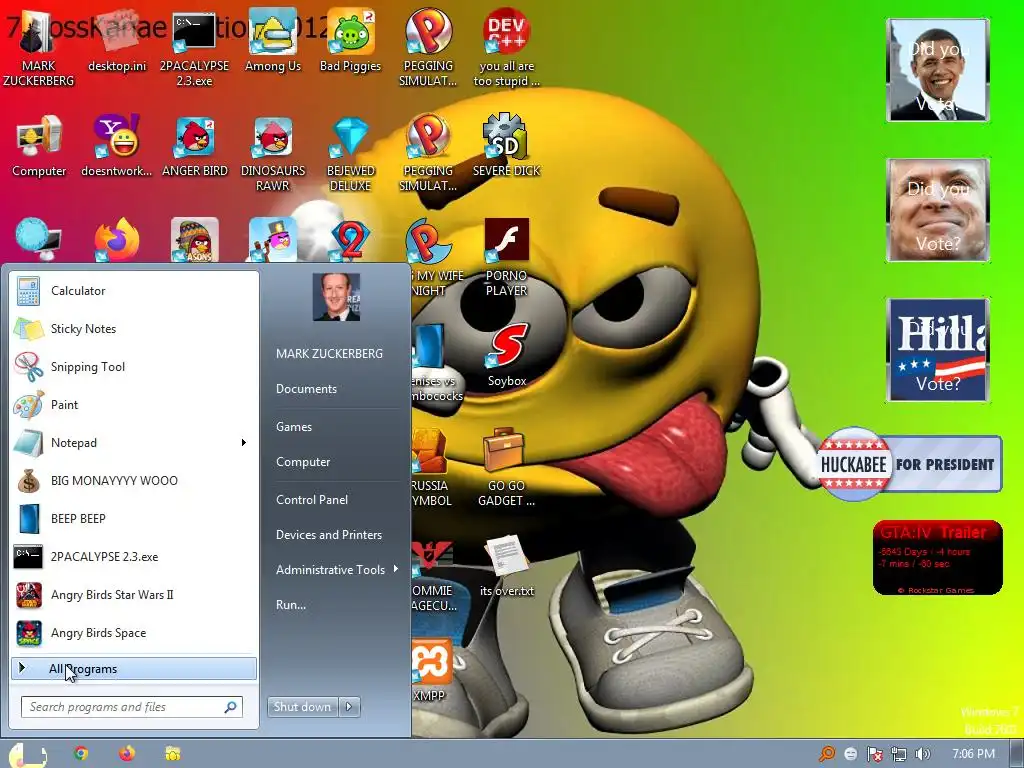Click the Hillary 'Did you Vote?' gadget
1024x768 pixels.
click(x=938, y=349)
